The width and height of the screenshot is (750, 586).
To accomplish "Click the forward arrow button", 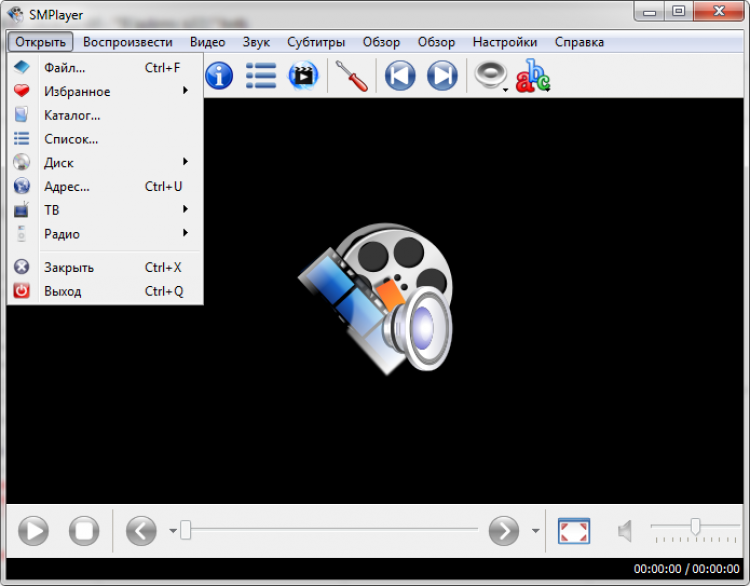I will pyautogui.click(x=504, y=531).
